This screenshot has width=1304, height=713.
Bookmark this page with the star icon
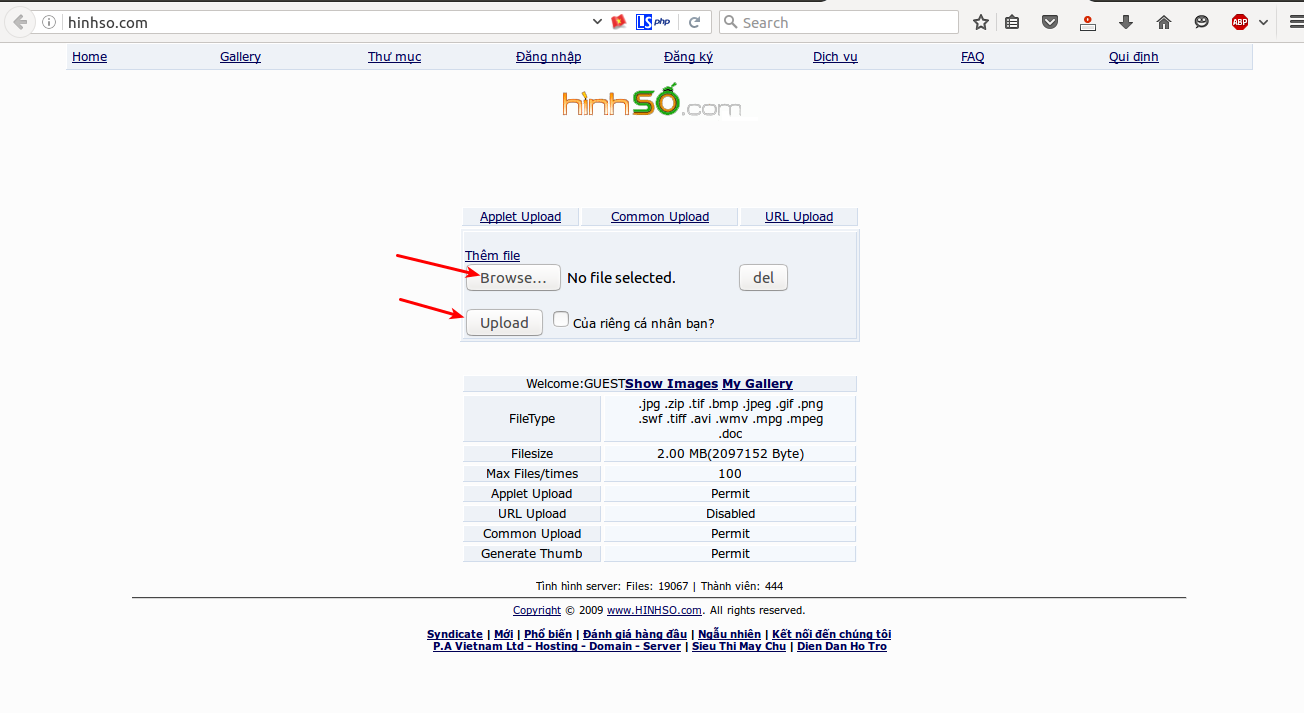(981, 22)
